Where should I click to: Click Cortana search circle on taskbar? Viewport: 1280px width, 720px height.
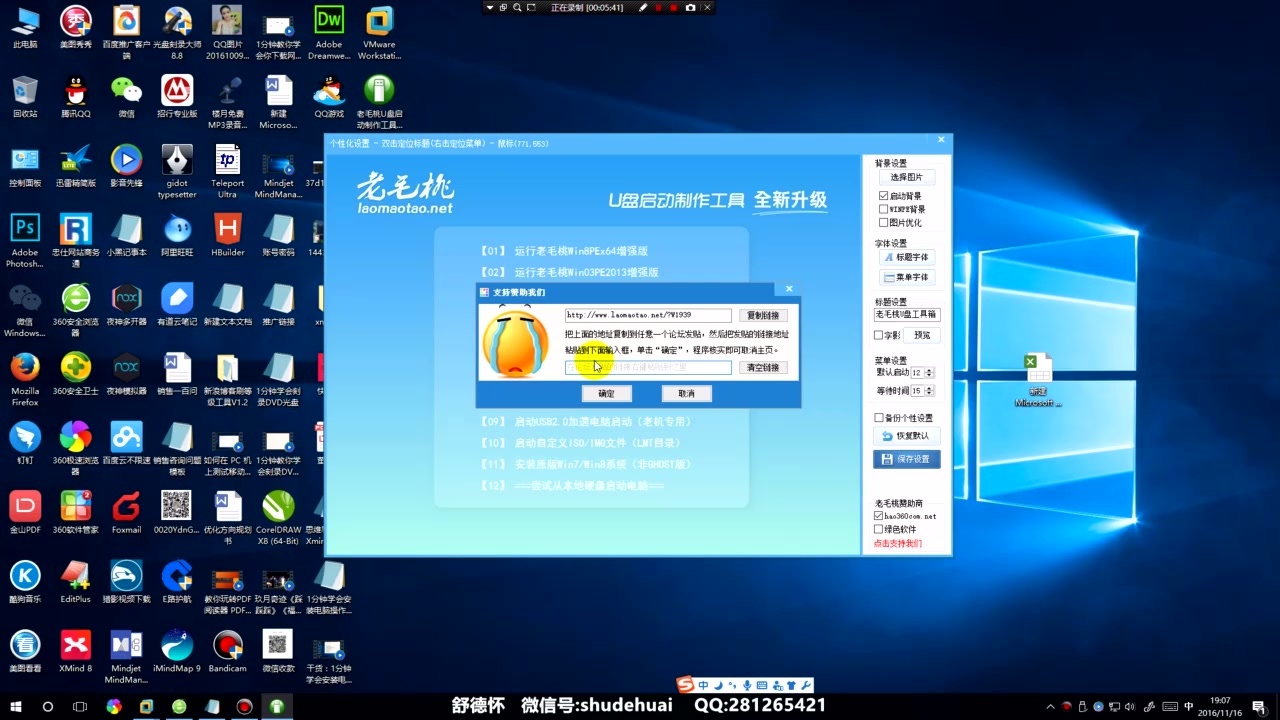click(x=47, y=706)
